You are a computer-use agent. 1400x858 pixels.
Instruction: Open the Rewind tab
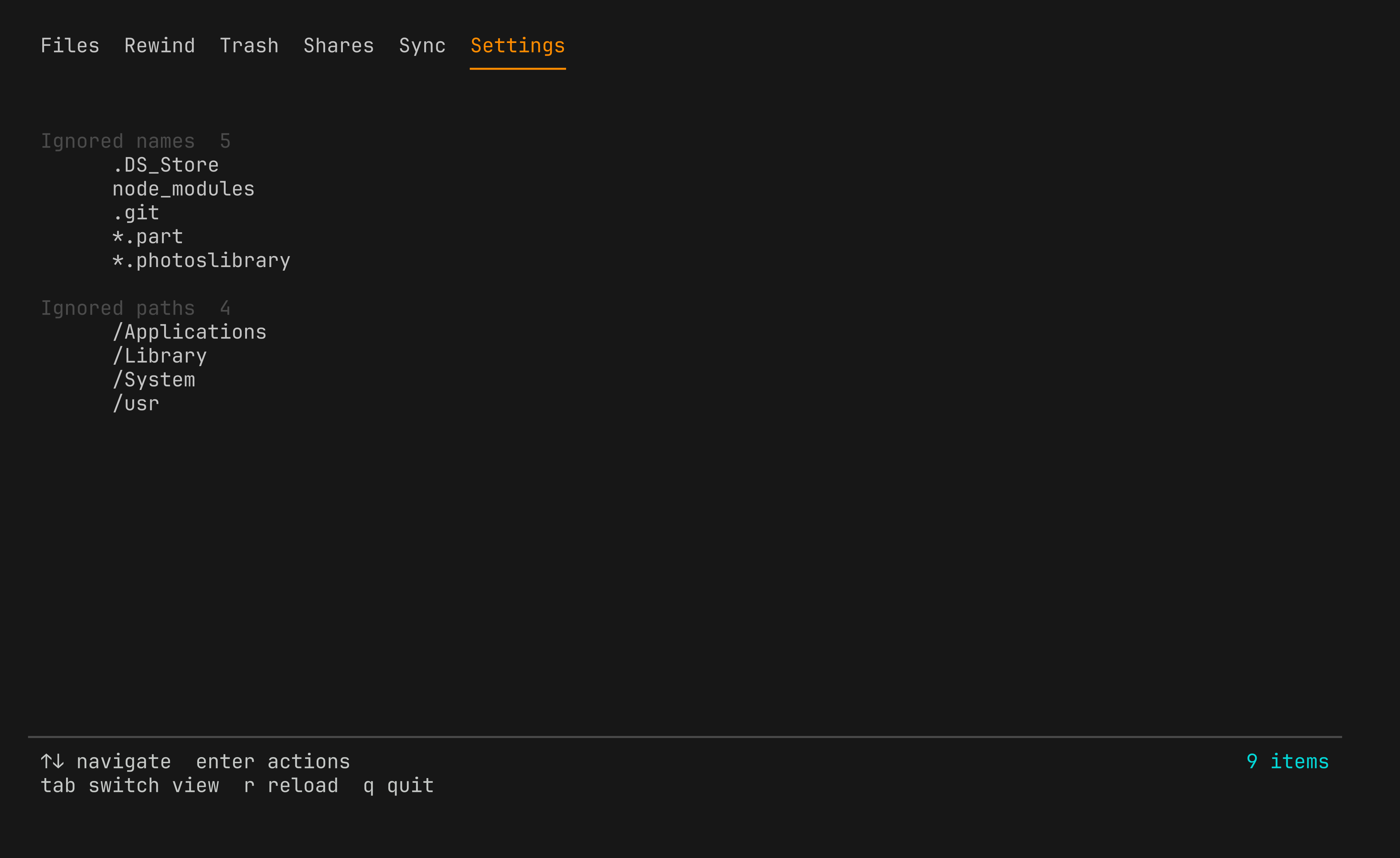click(160, 45)
